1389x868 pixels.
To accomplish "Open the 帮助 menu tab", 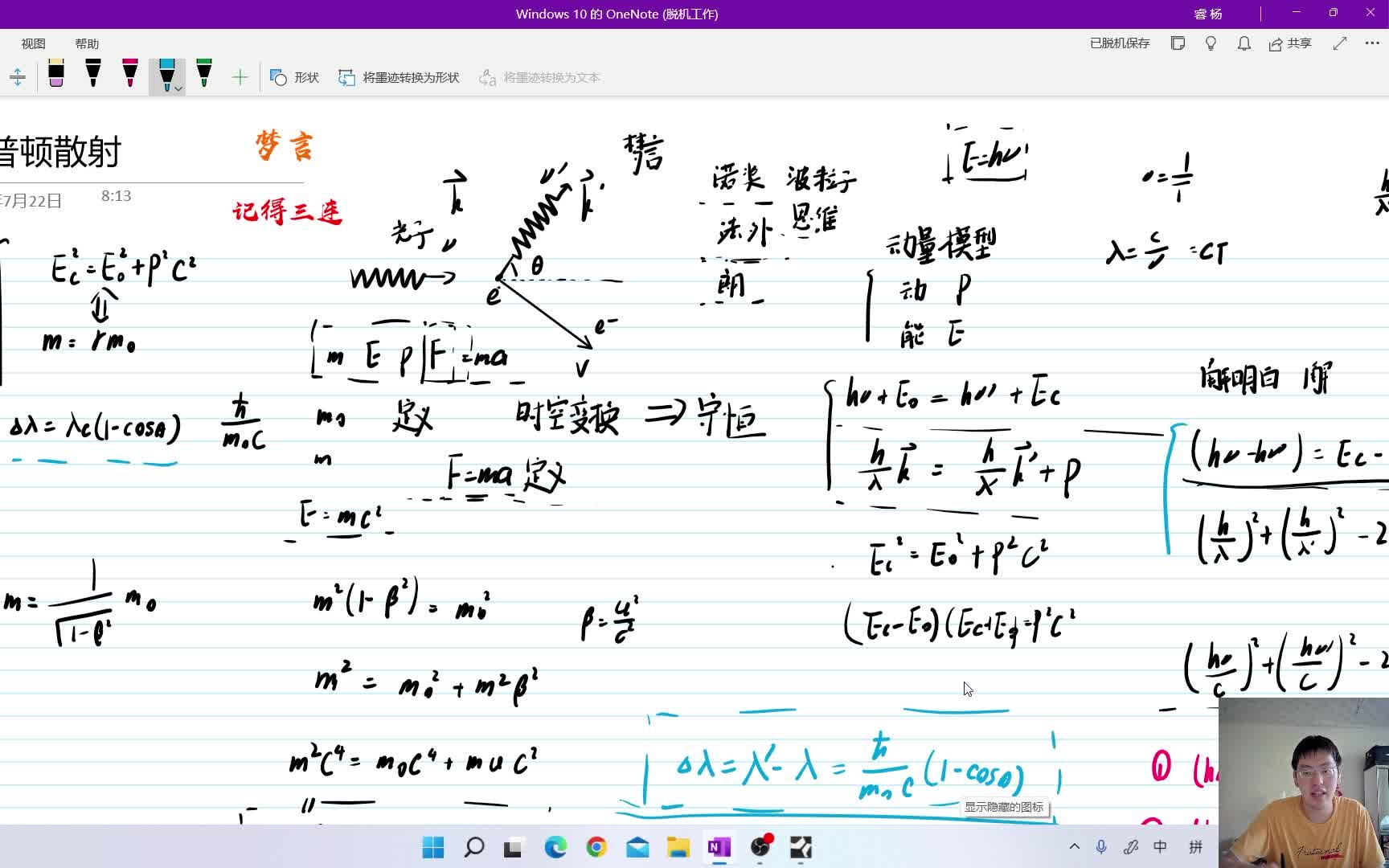I will click(87, 43).
